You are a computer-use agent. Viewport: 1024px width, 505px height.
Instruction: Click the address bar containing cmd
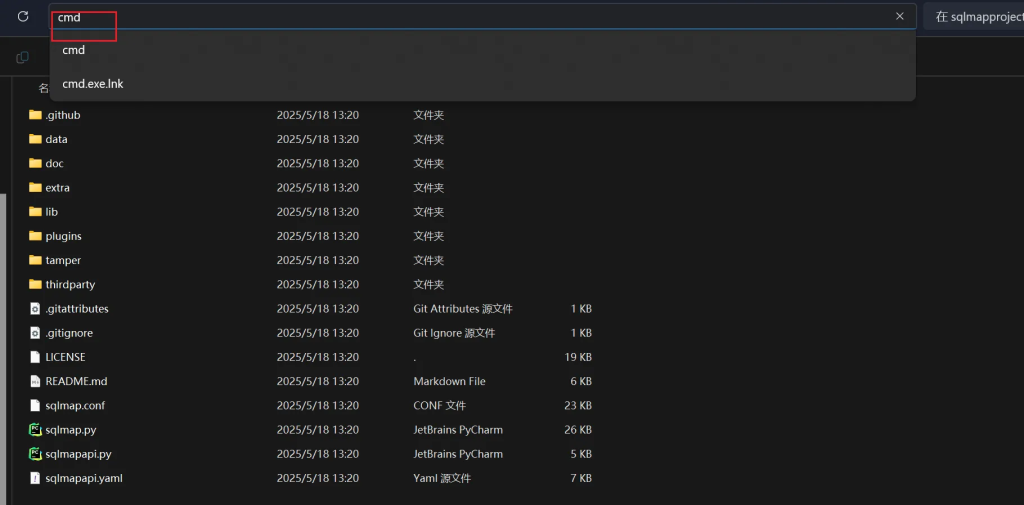pos(483,16)
